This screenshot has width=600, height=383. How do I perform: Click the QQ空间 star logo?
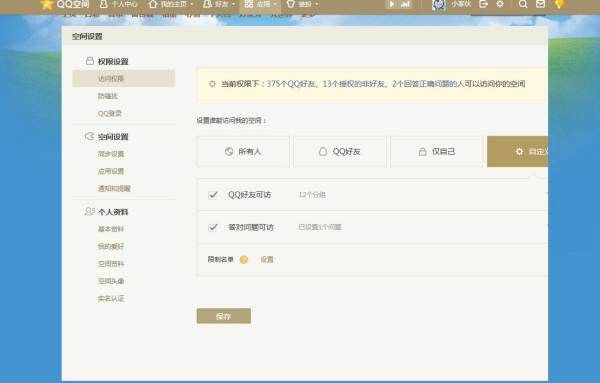(47, 4)
